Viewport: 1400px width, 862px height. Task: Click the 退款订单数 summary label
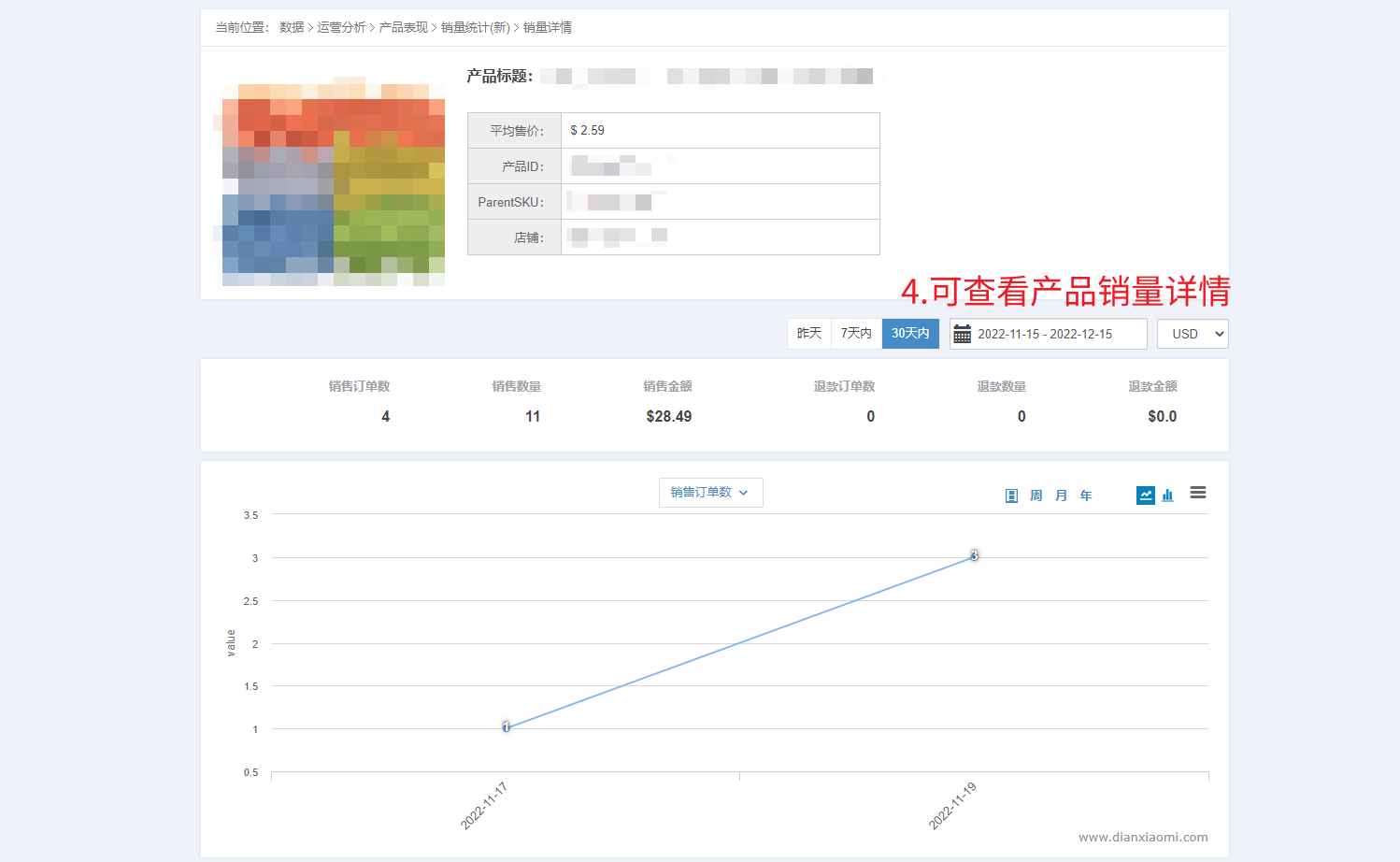tap(844, 386)
